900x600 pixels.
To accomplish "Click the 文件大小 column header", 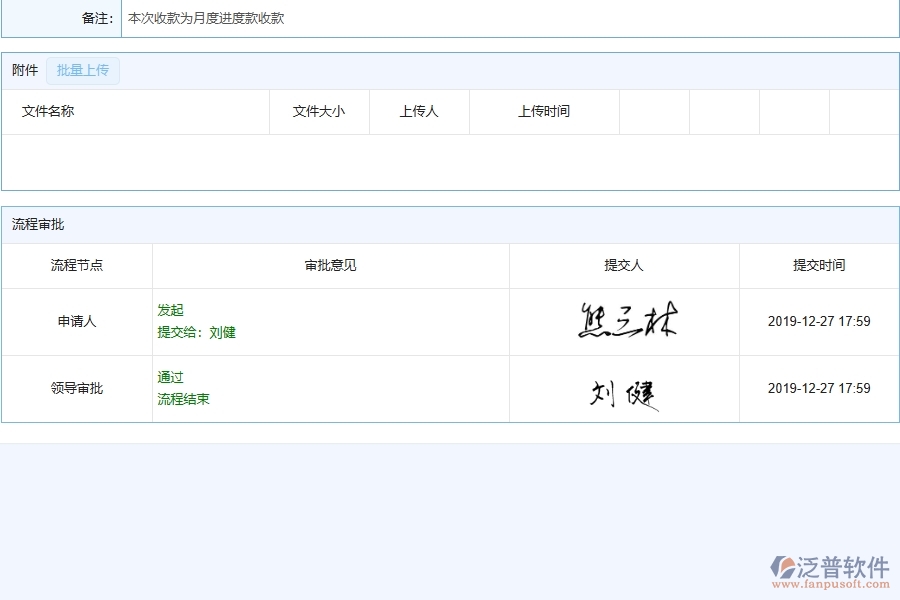I will point(319,111).
